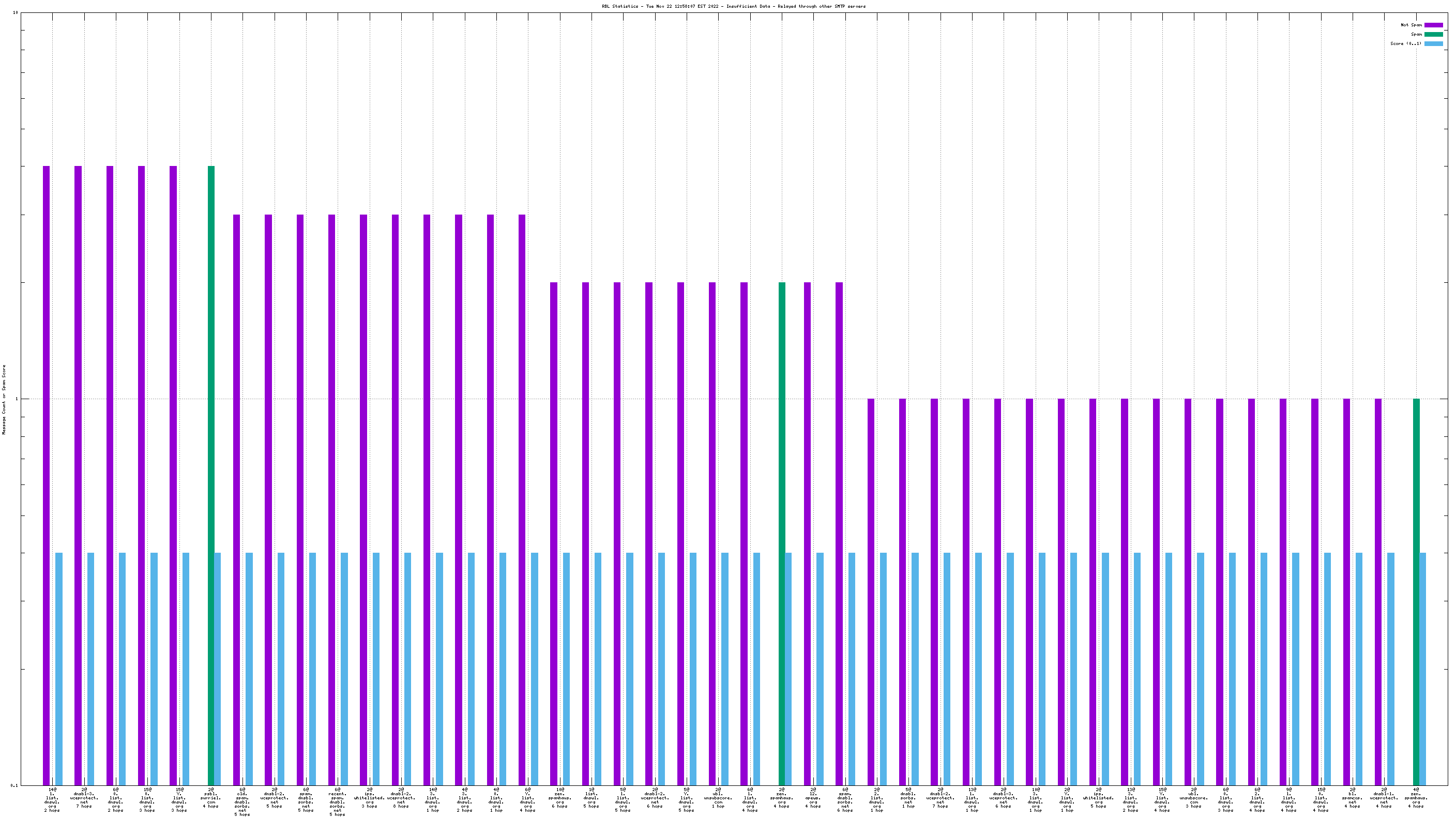Screen dimensions: 1456x819
Task: Click the 'Message Count or Spam Score' axis label
Action: pos(4,399)
